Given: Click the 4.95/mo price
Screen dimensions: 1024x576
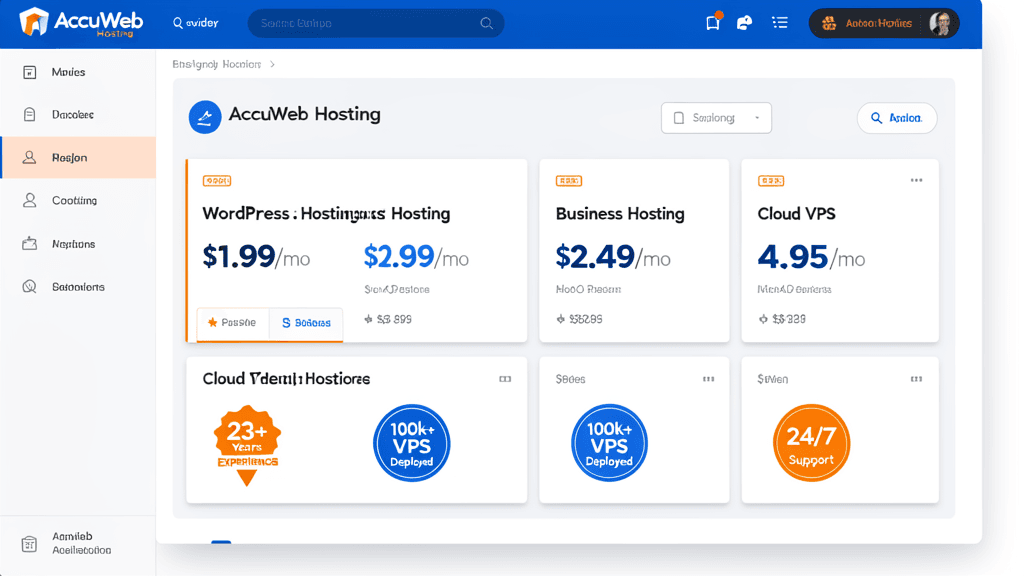Looking at the screenshot, I should (811, 257).
